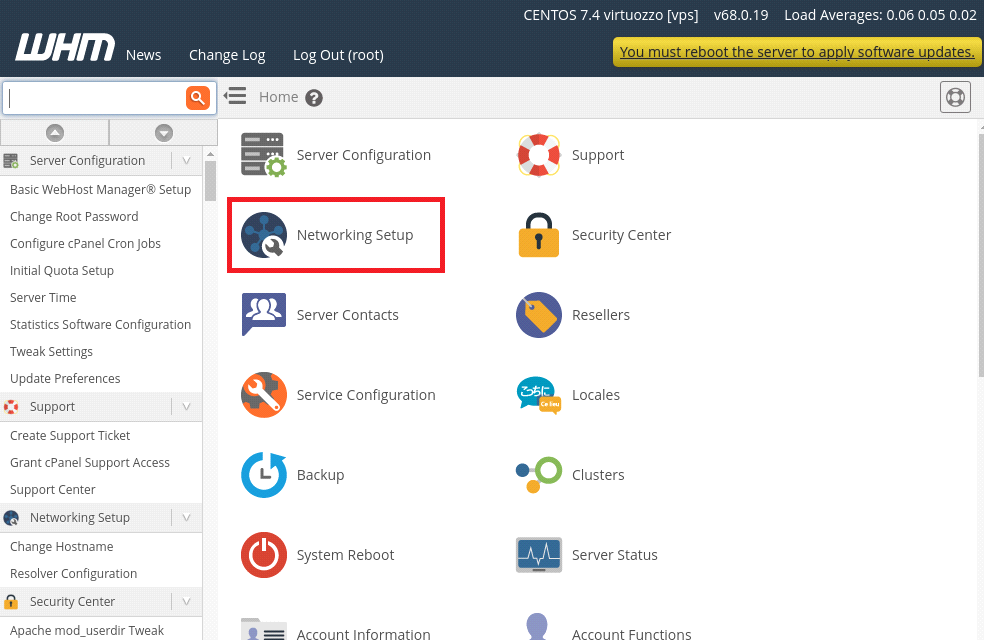The width and height of the screenshot is (984, 640).
Task: Open the Networking Setup main icon
Action: pyautogui.click(x=264, y=235)
